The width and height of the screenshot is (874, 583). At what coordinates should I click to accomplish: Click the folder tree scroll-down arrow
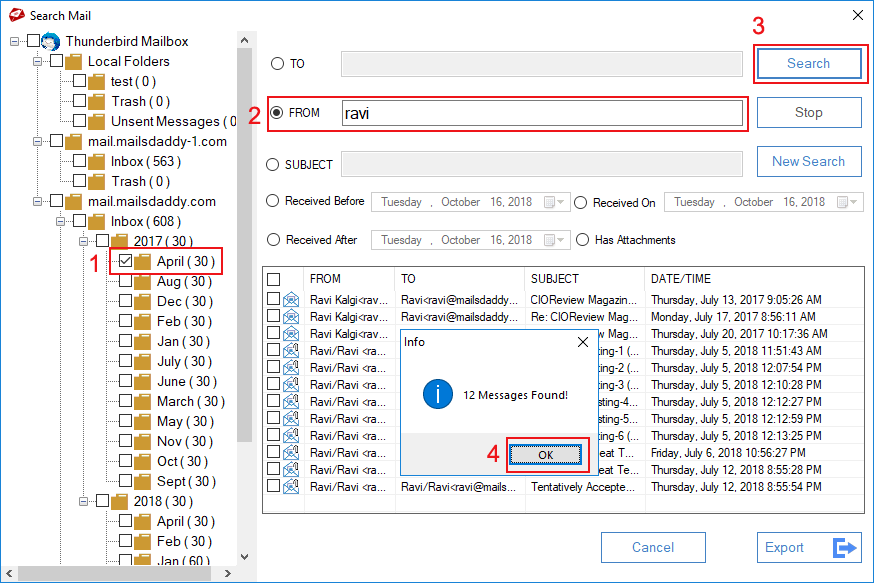click(x=244, y=557)
